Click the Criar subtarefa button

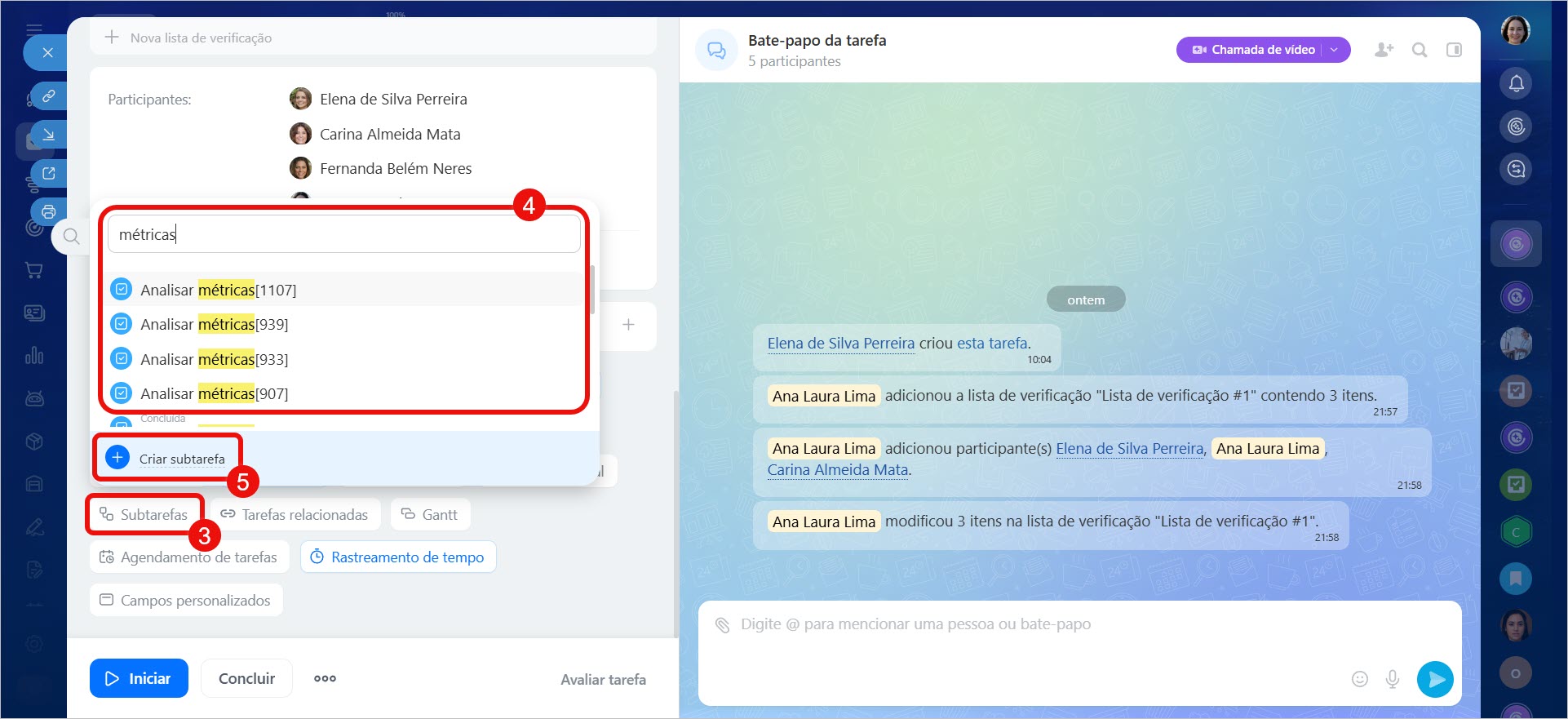169,459
